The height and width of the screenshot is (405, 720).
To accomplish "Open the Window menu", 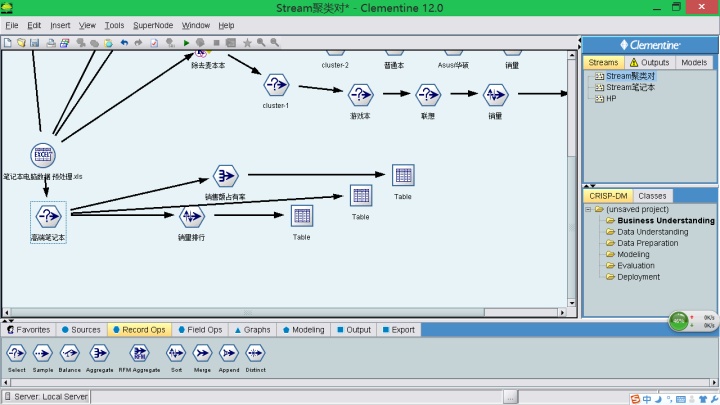I will [196, 25].
